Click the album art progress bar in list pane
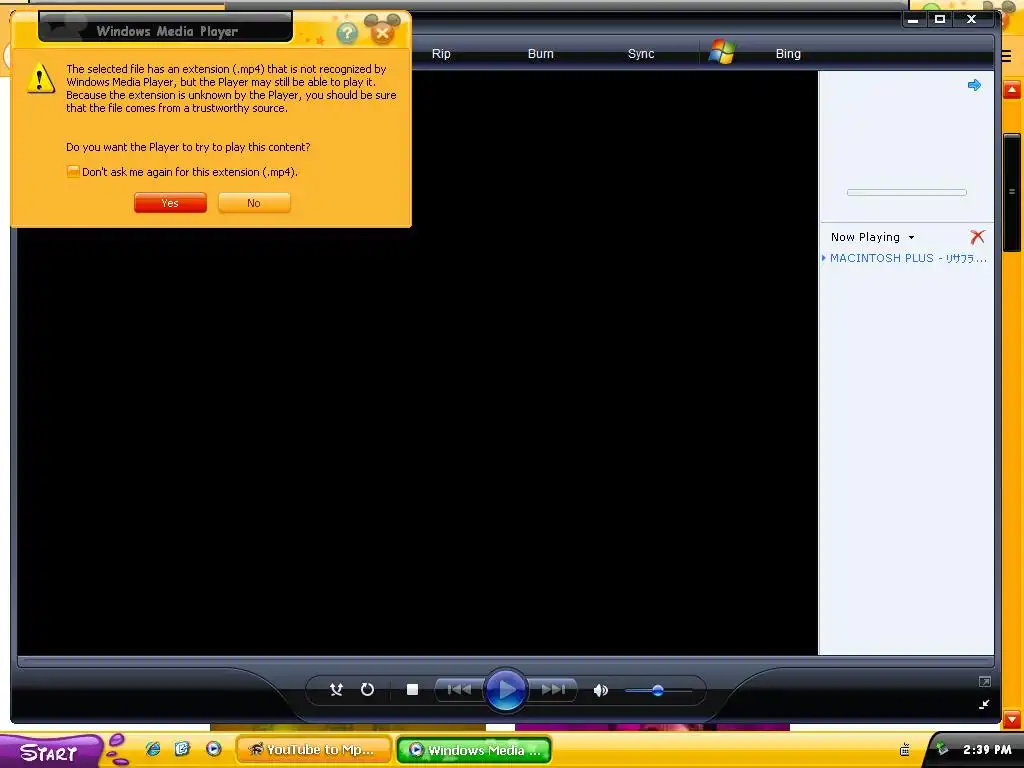 [906, 193]
